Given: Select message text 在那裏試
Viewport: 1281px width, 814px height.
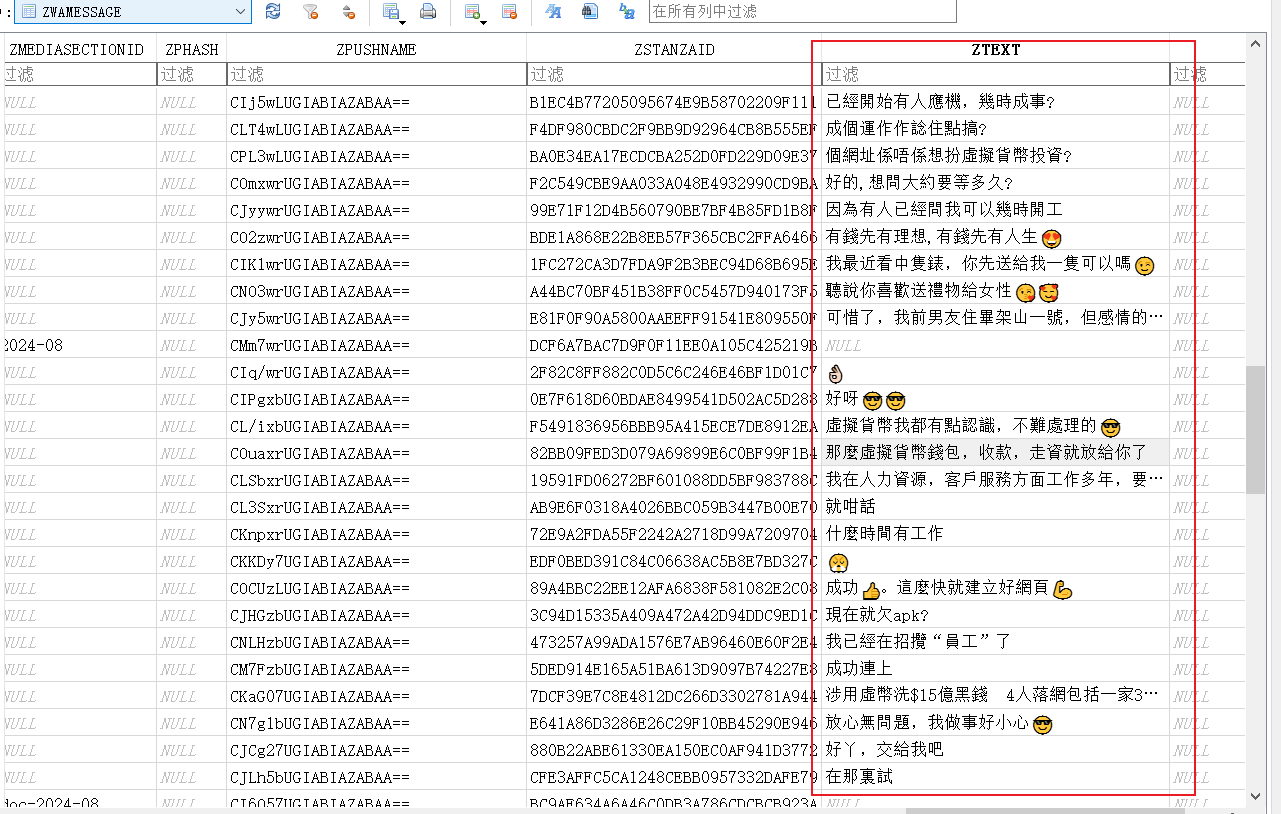Looking at the screenshot, I should 859,777.
